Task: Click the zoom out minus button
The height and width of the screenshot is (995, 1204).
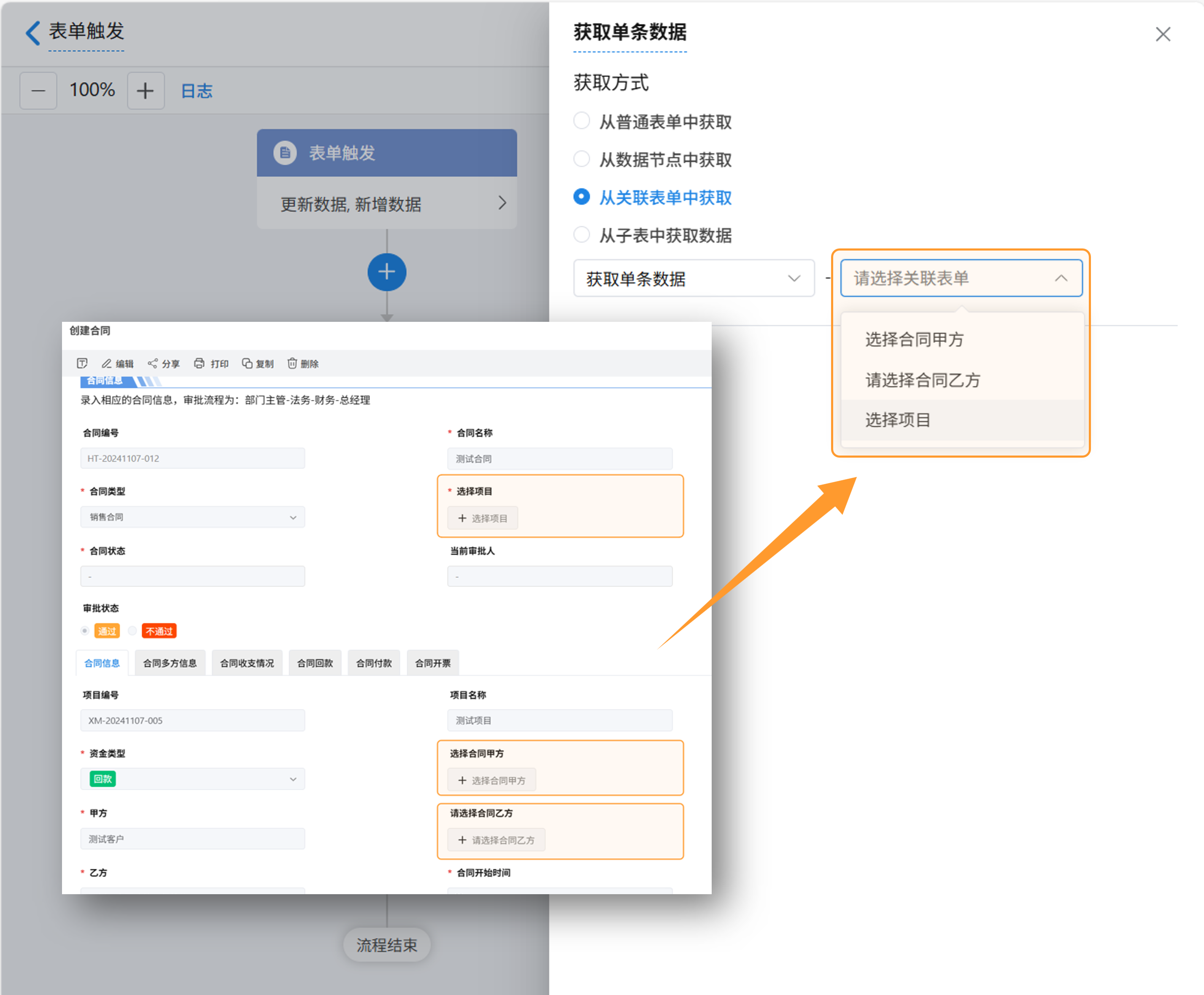Action: (38, 91)
